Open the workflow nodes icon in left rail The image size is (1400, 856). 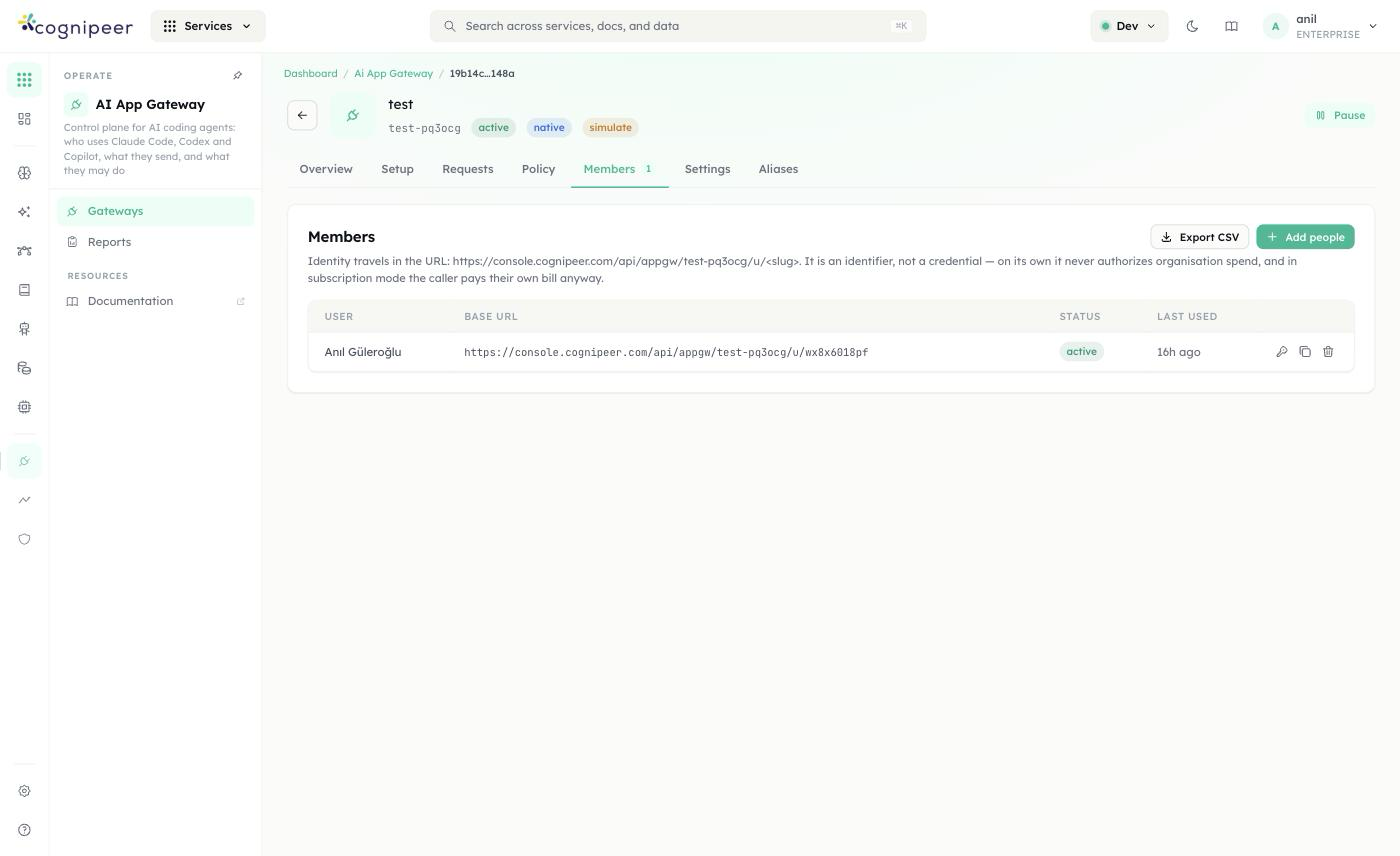pyautogui.click(x=24, y=251)
